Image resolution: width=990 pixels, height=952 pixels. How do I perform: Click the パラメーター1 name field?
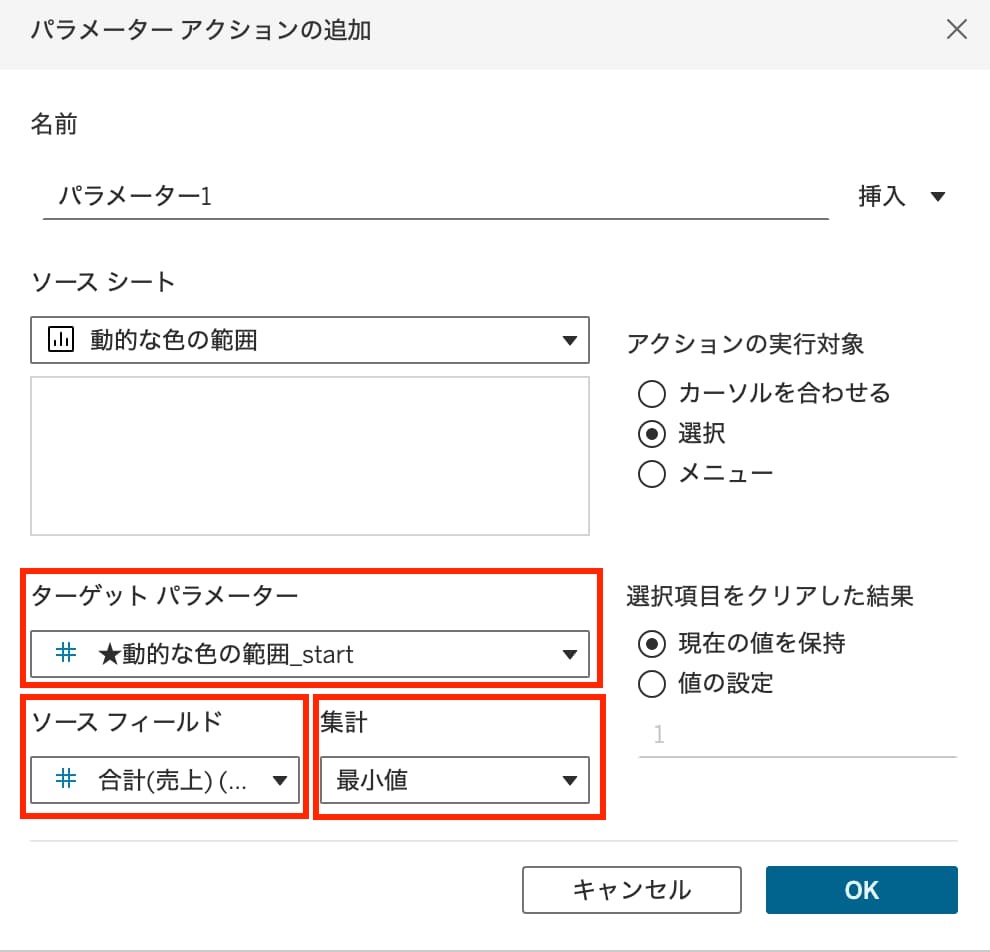click(x=435, y=196)
